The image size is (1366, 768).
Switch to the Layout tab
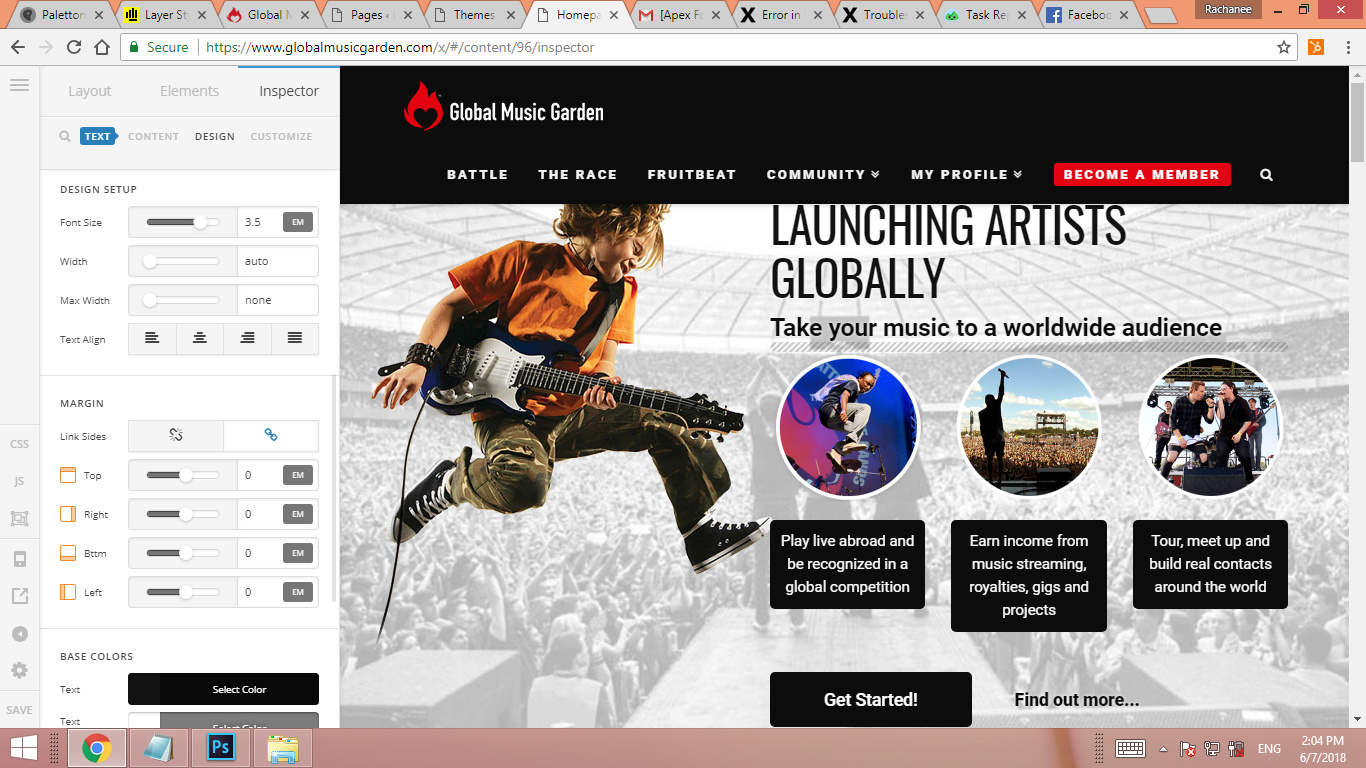[x=89, y=91]
